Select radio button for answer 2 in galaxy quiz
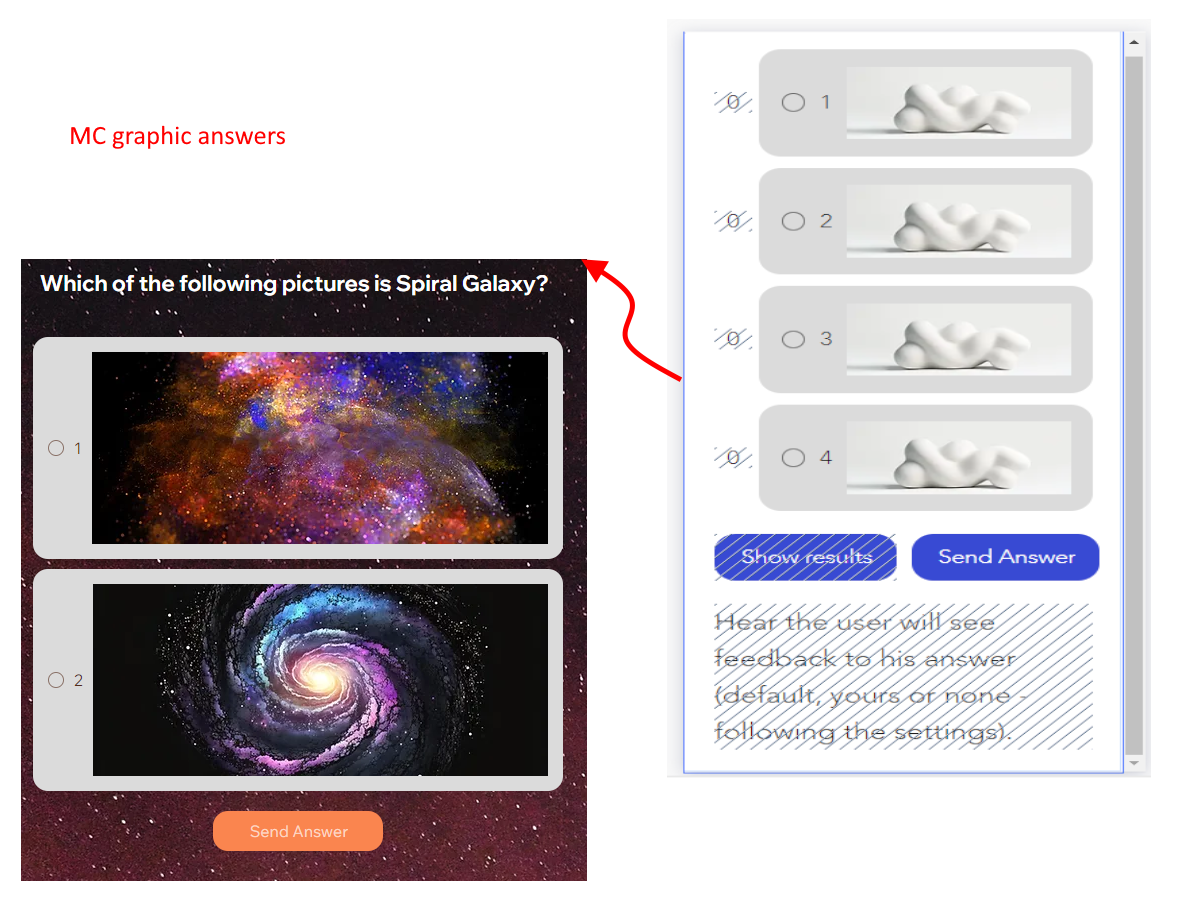This screenshot has height=900, width=1200. click(x=56, y=680)
